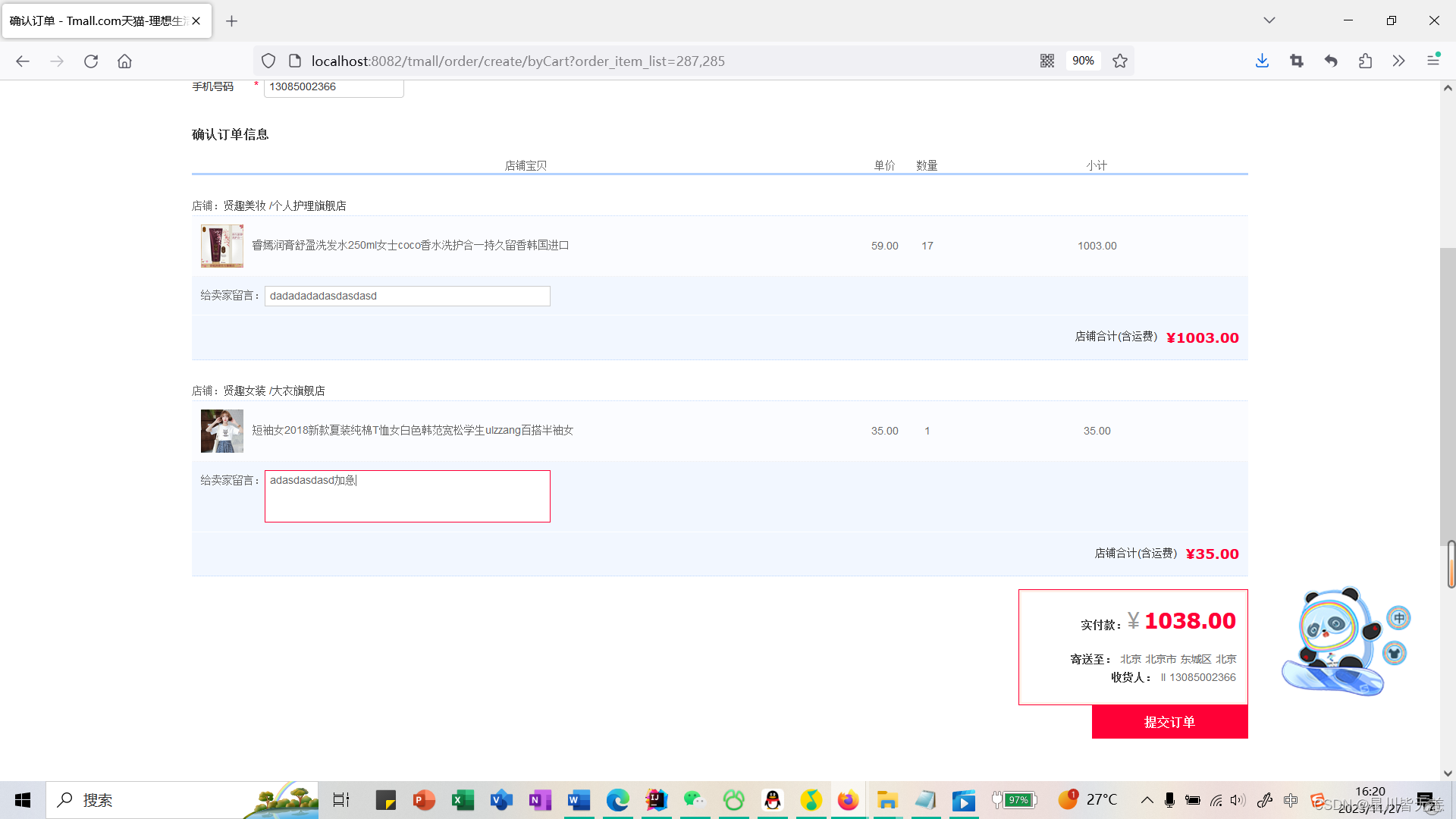Click the store name 贤趣女装 /大衣旗舰店
Viewport: 1456px width, 819px height.
(274, 391)
